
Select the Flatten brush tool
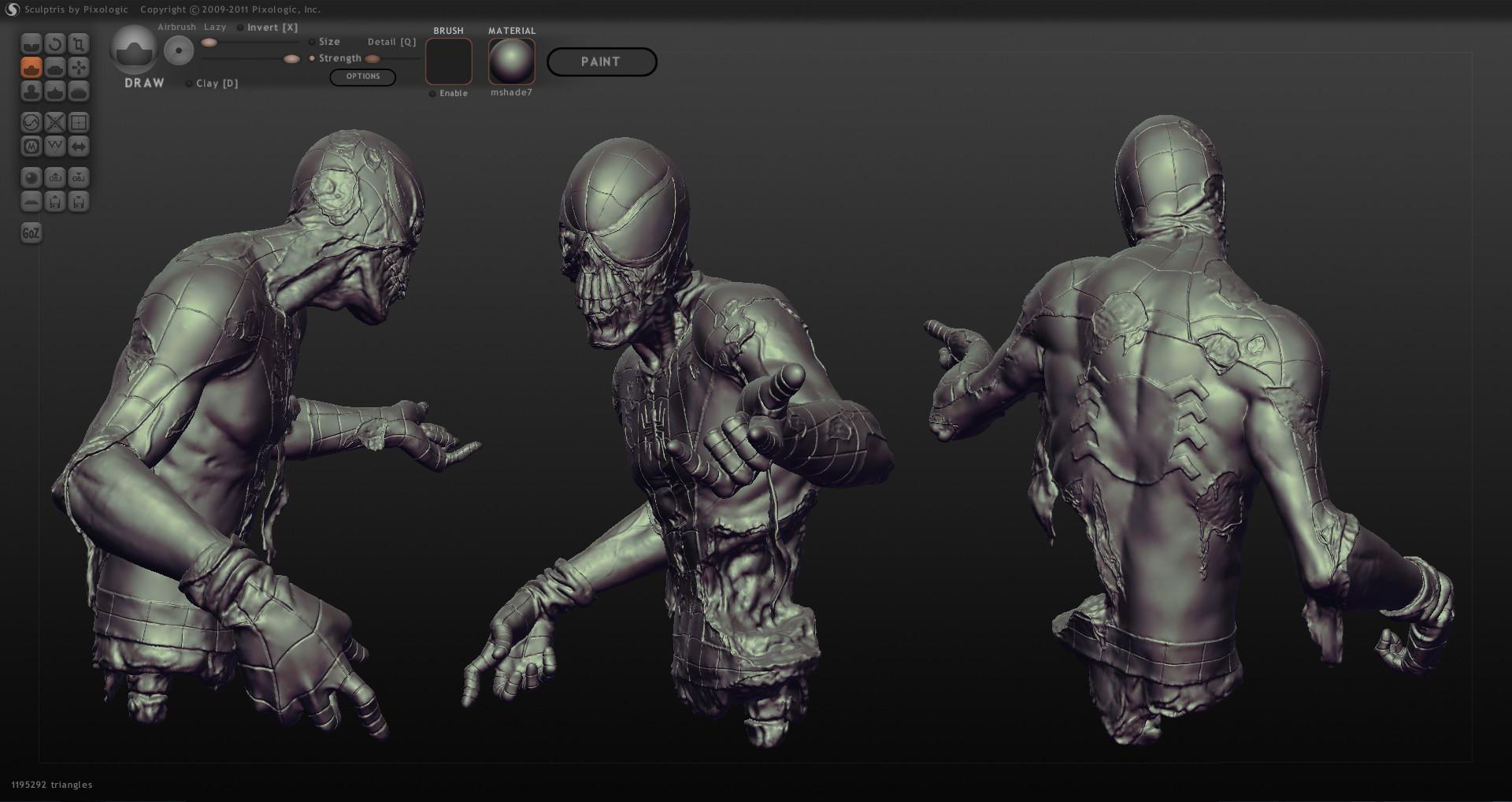[54, 67]
